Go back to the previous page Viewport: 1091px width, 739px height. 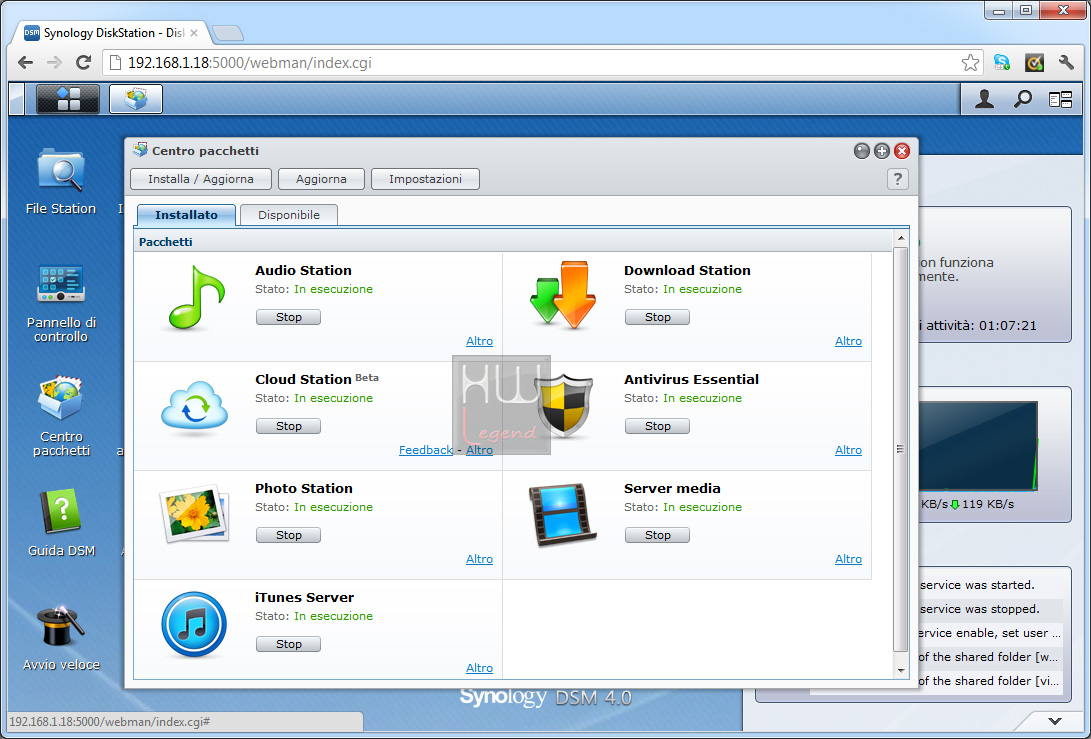pos(25,63)
